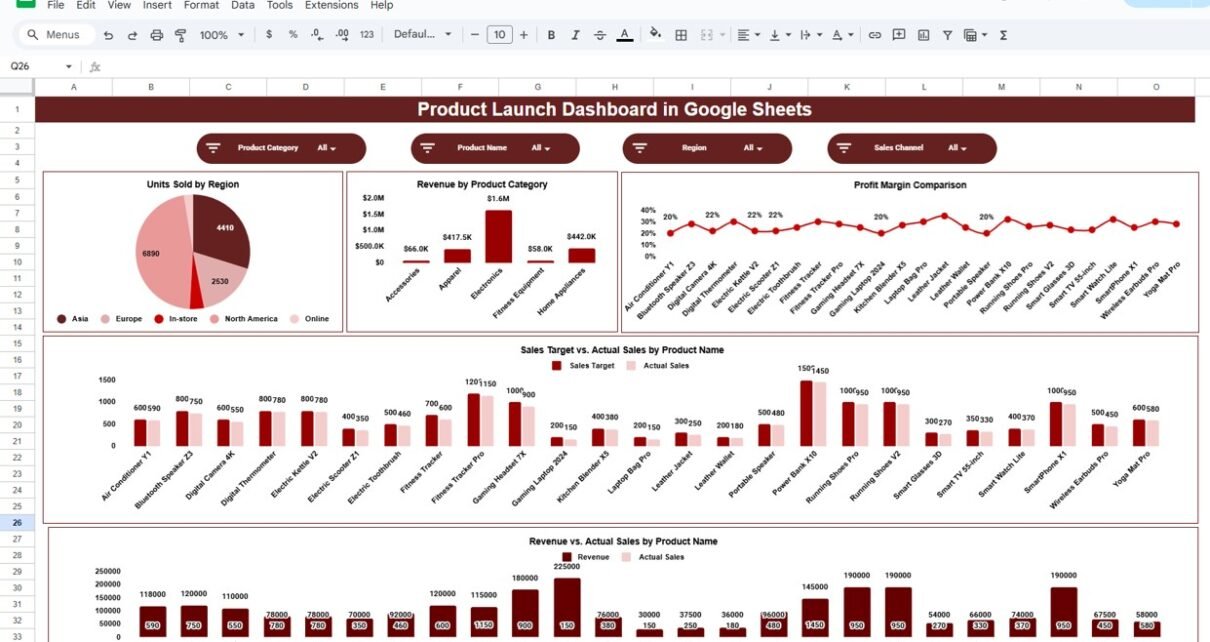This screenshot has width=1210, height=642.
Task: Toggle italic formatting
Action: pyautogui.click(x=575, y=35)
